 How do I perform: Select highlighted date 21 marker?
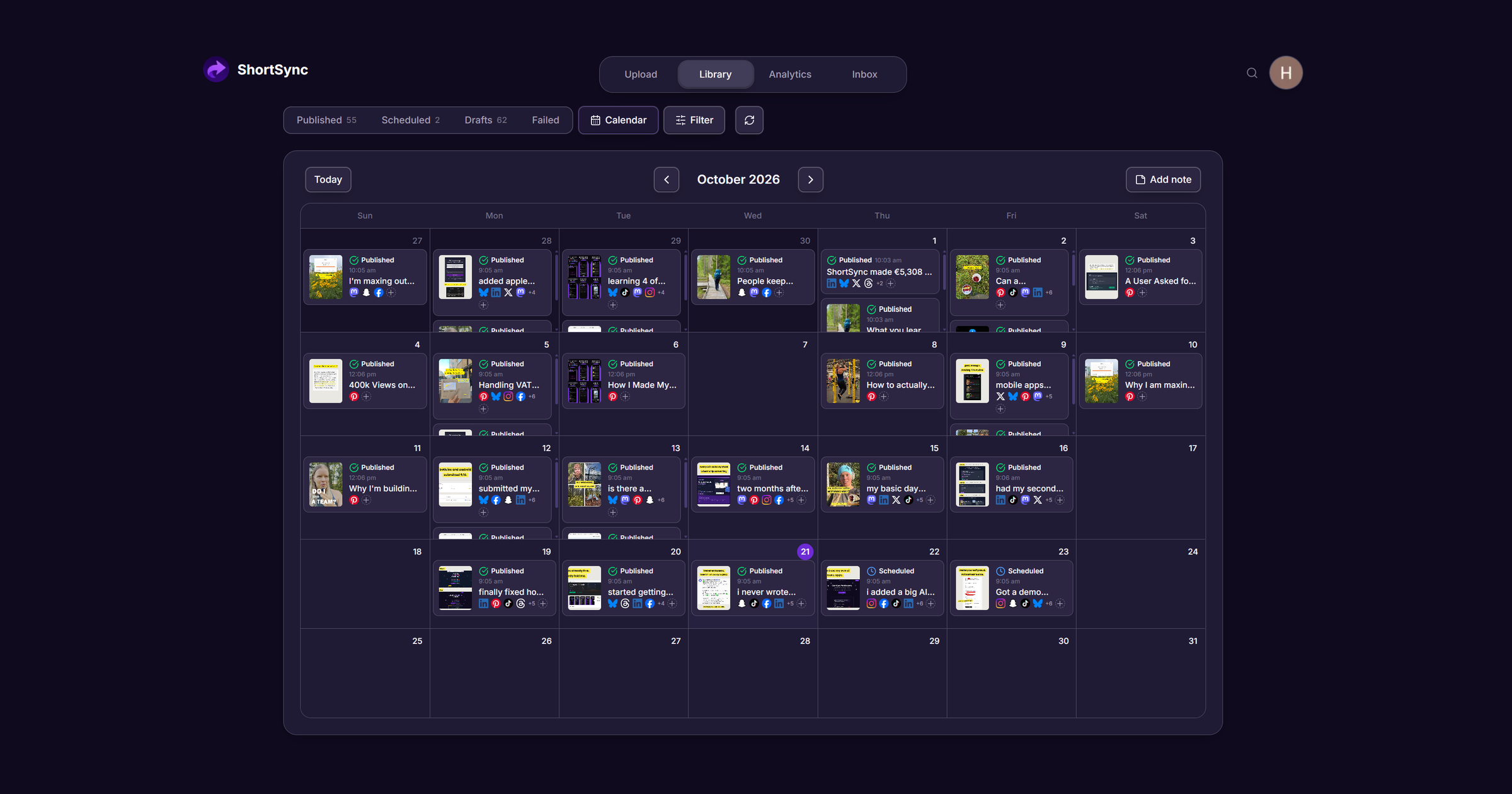click(805, 552)
